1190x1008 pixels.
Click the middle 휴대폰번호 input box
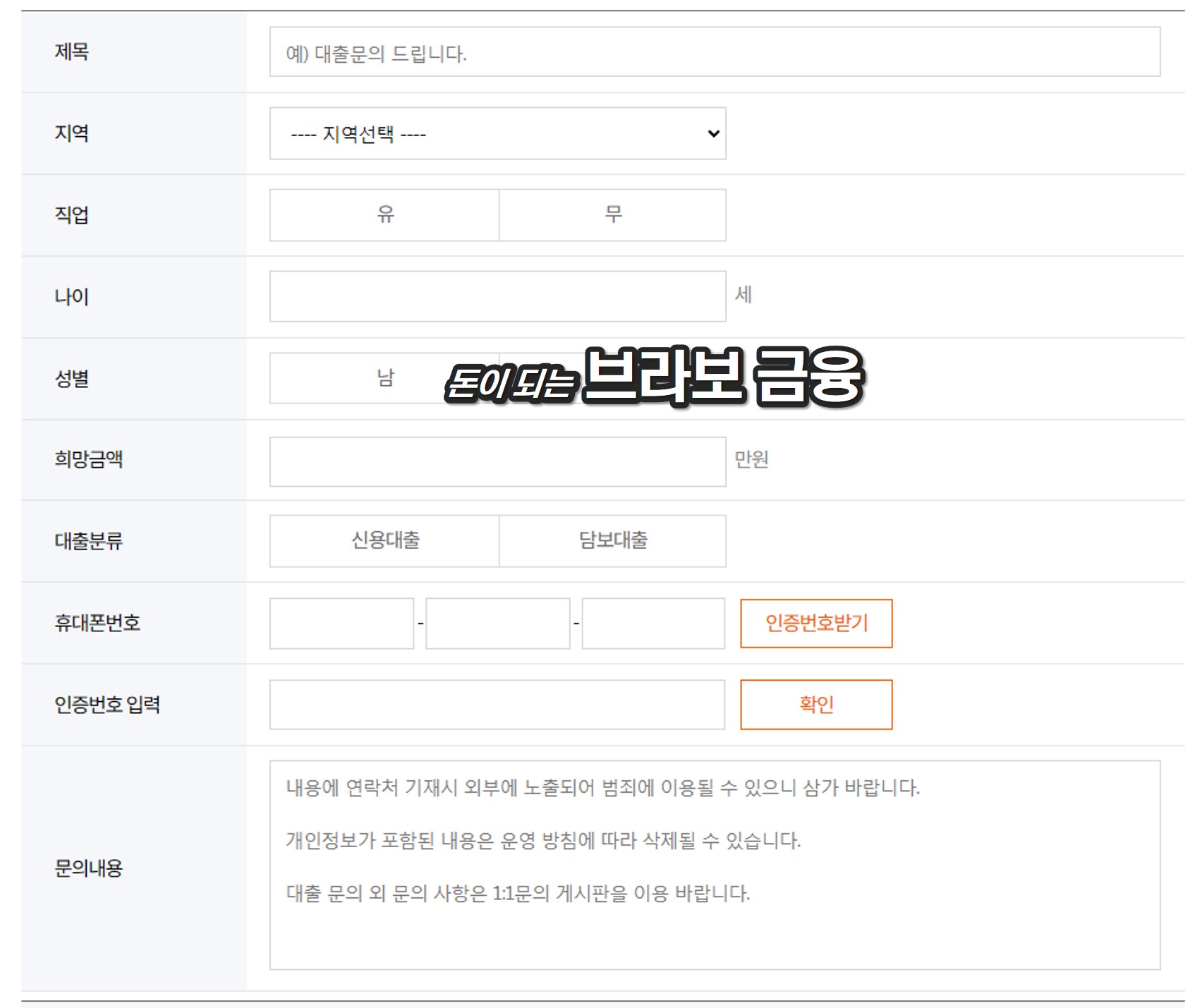[x=497, y=624]
